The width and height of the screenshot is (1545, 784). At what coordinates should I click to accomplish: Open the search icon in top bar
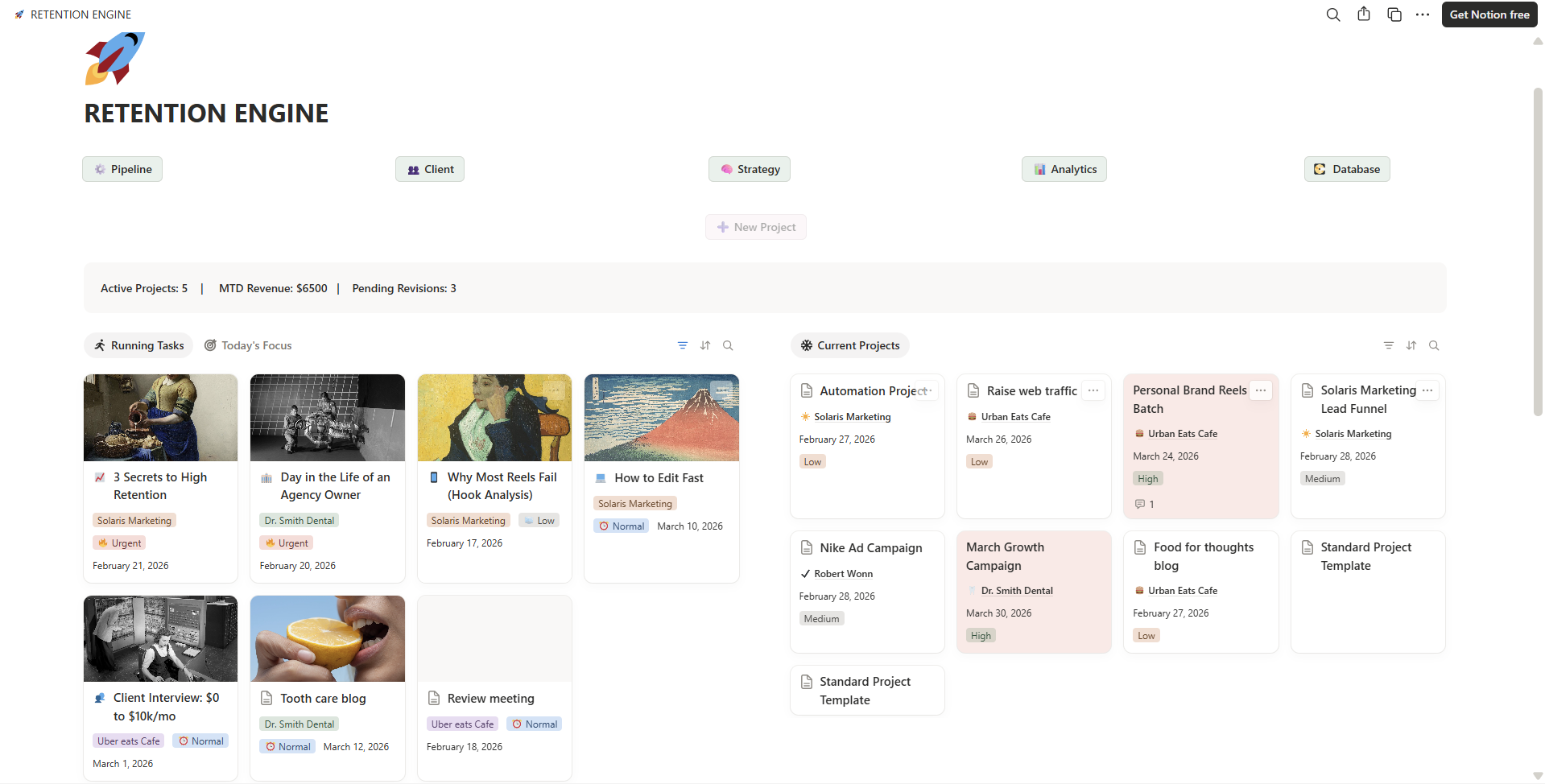point(1333,14)
